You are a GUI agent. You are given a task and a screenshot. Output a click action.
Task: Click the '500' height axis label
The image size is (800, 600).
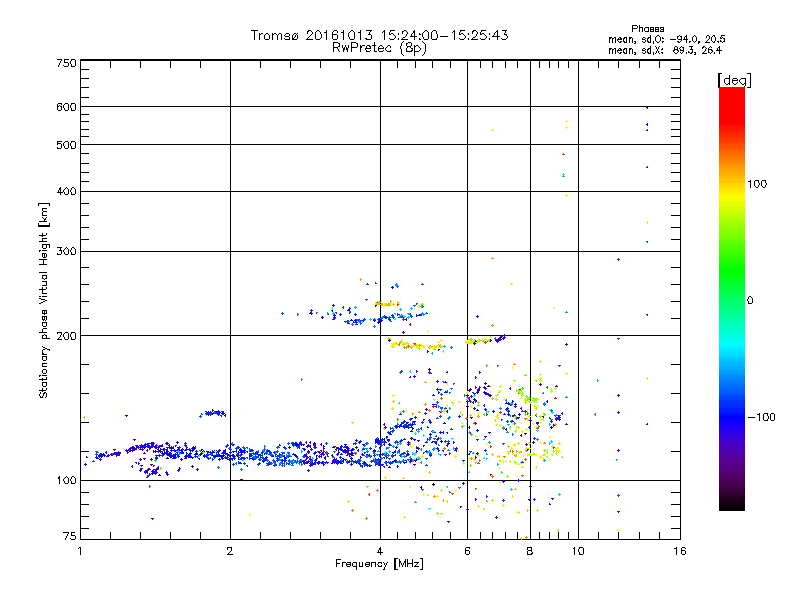[66, 145]
